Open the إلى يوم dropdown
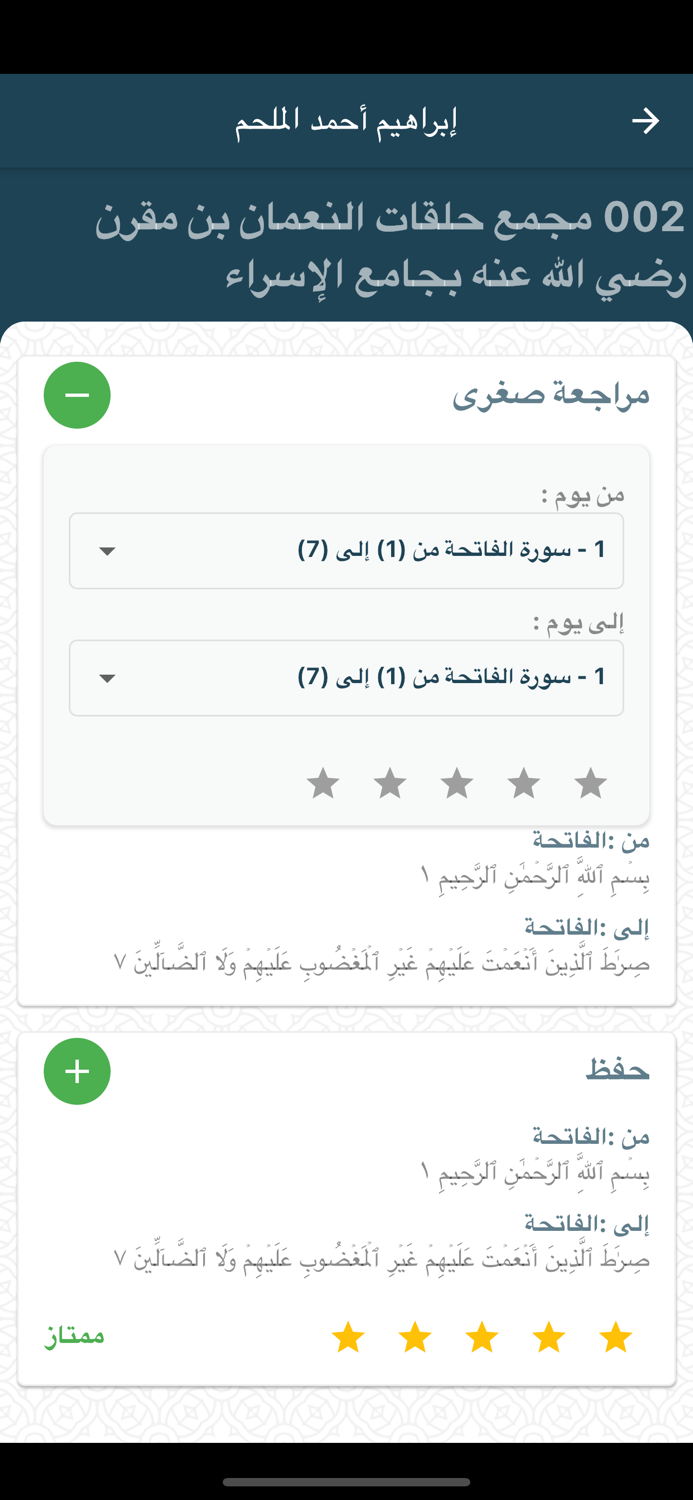 click(x=346, y=677)
